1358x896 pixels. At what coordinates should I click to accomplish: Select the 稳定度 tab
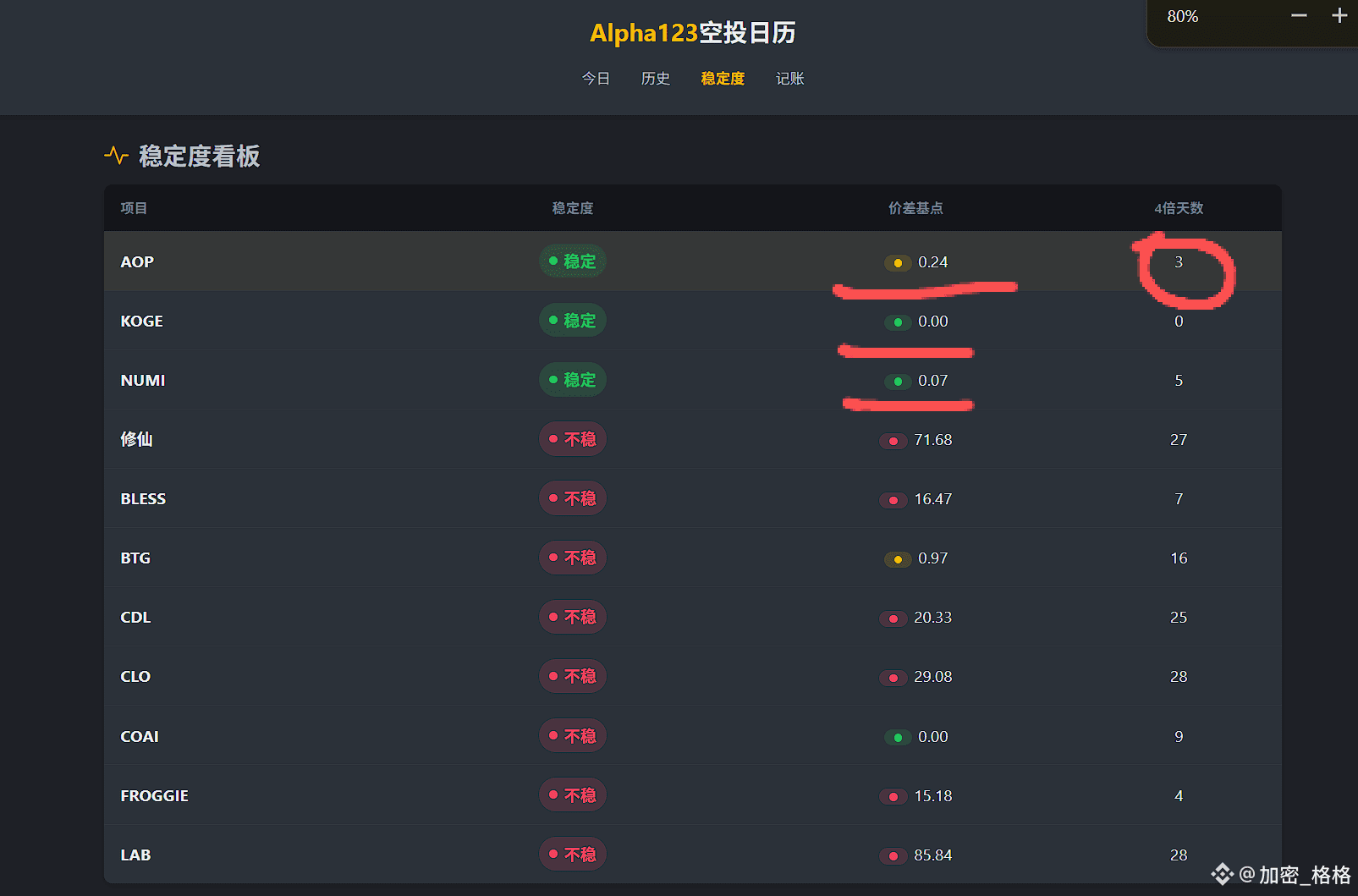[723, 79]
